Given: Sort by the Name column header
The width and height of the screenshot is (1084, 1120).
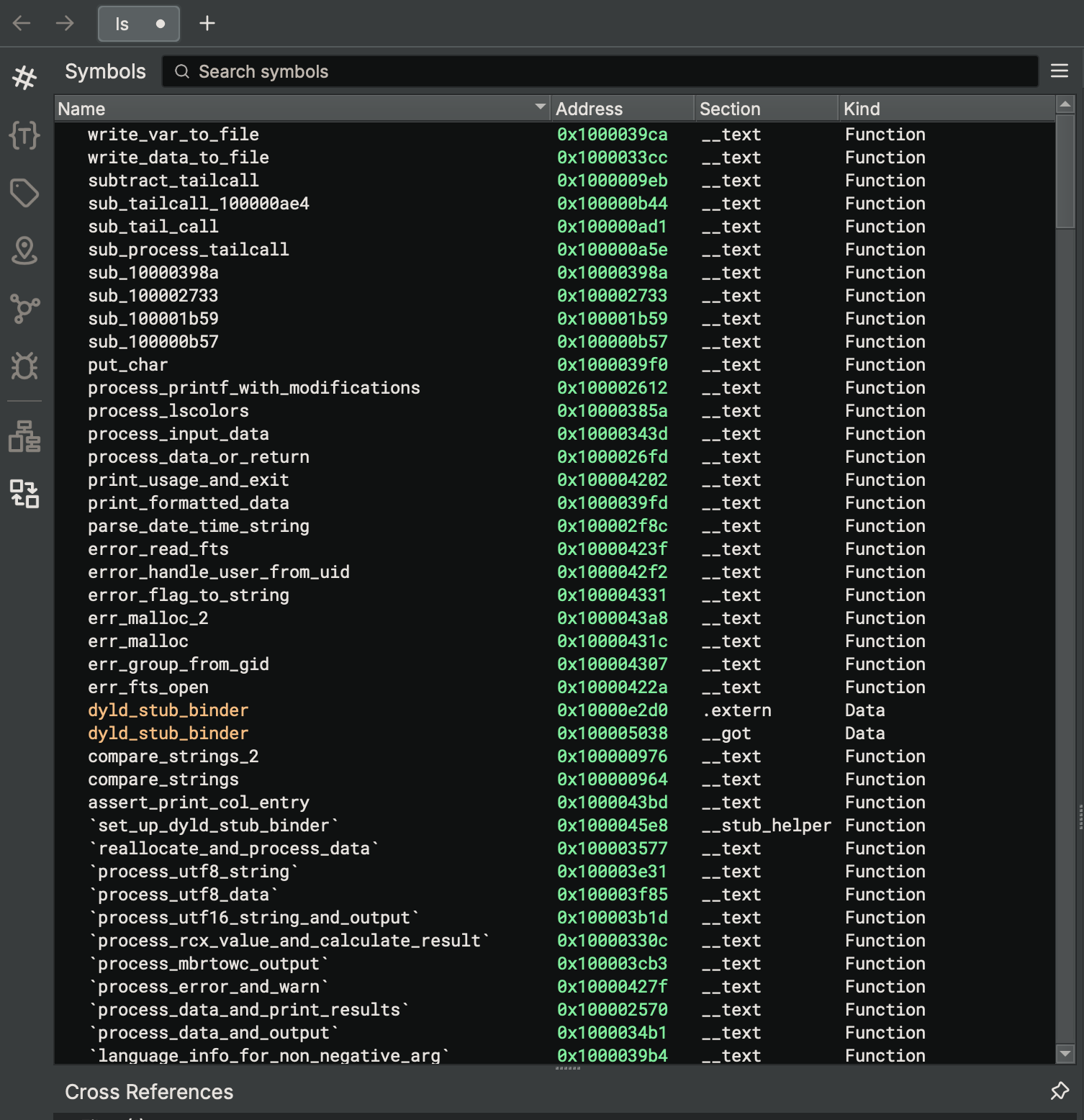Looking at the screenshot, I should click(x=302, y=109).
